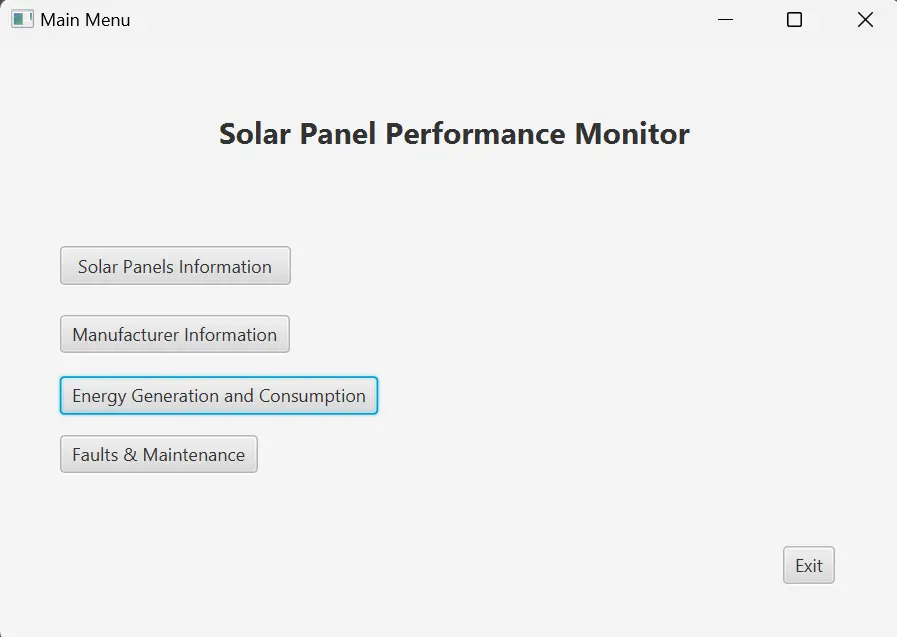This screenshot has width=897, height=637.
Task: Click the restore window control
Action: click(794, 19)
